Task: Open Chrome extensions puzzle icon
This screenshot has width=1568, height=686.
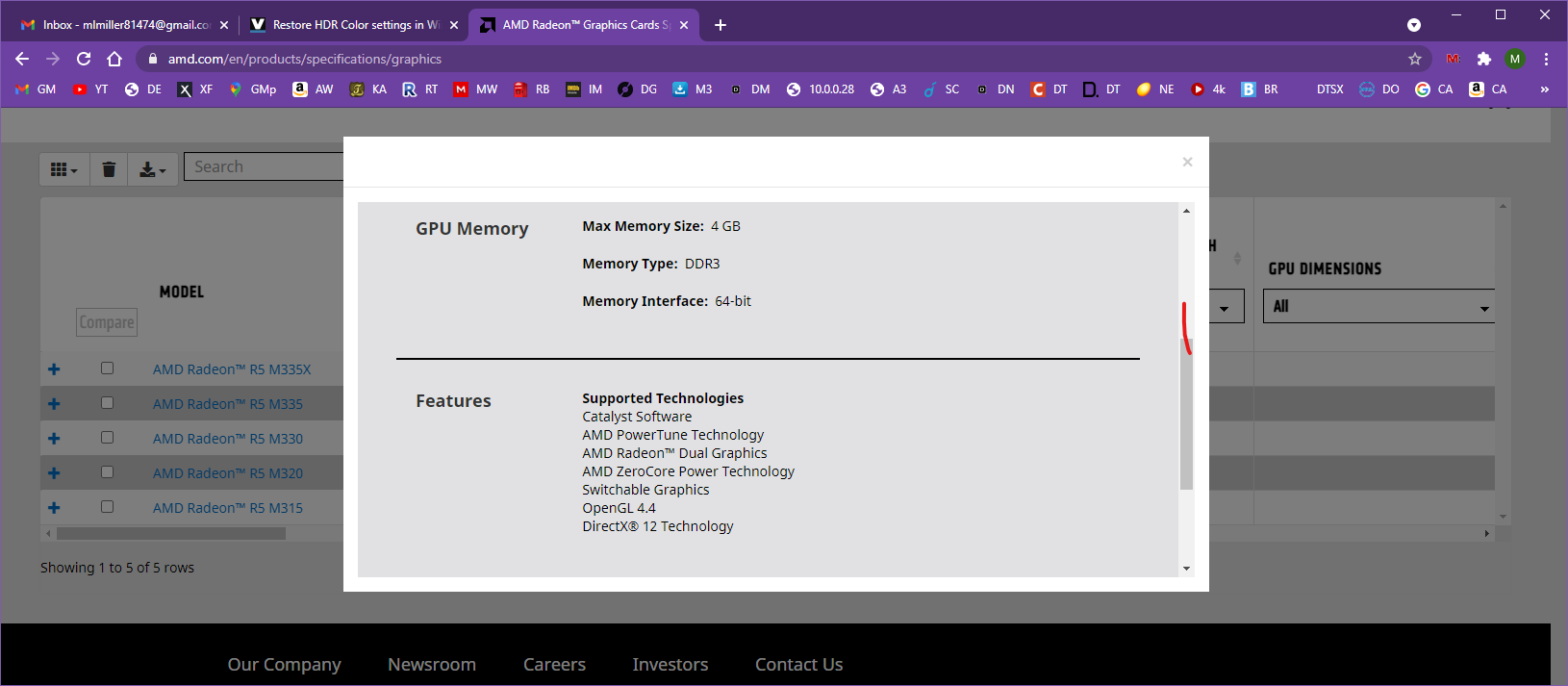Action: [1484, 59]
